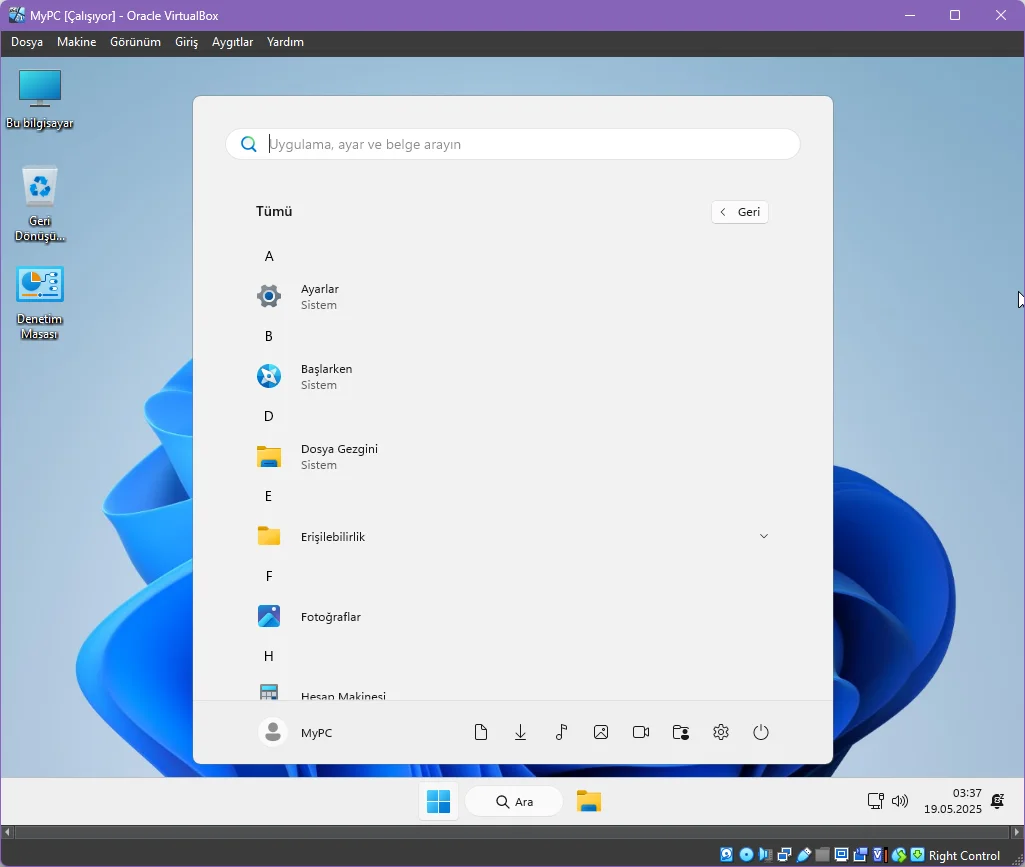Click the power button in Start menu

pyautogui.click(x=761, y=732)
